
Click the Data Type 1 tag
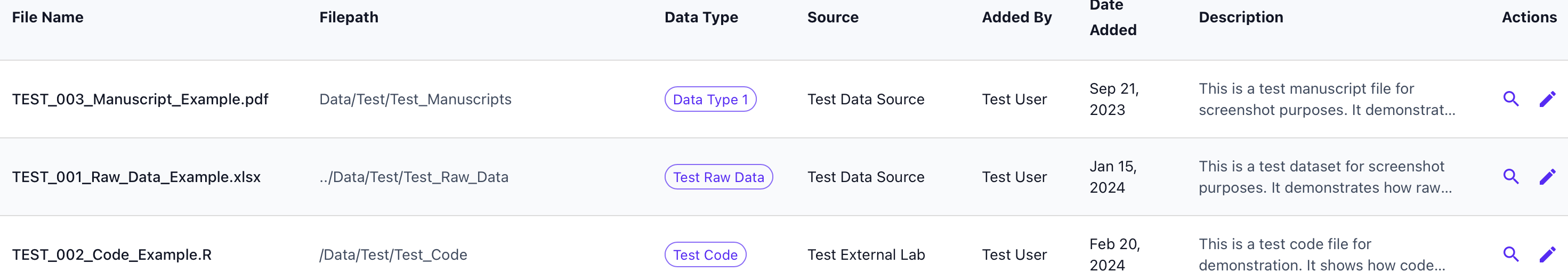pos(710,100)
